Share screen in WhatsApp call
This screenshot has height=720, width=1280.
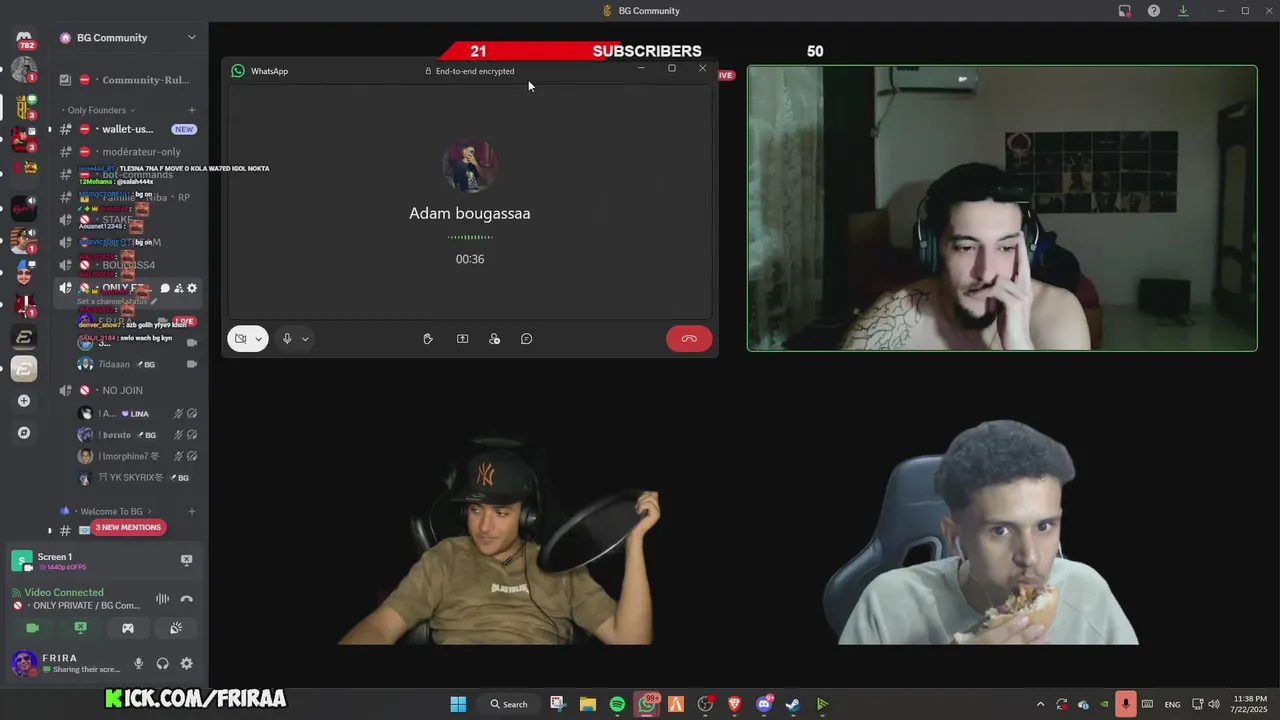click(x=462, y=339)
